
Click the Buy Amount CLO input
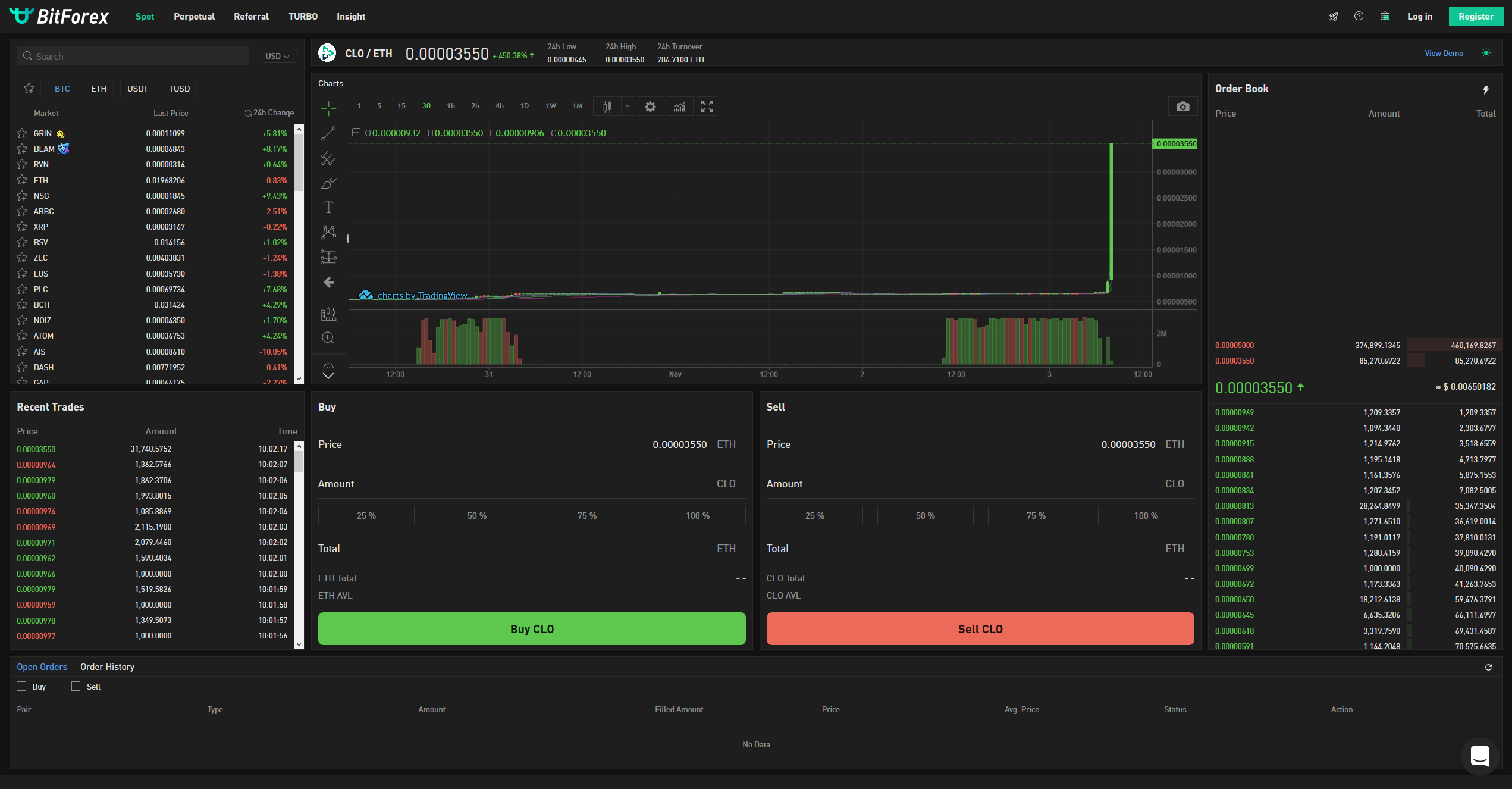[532, 484]
